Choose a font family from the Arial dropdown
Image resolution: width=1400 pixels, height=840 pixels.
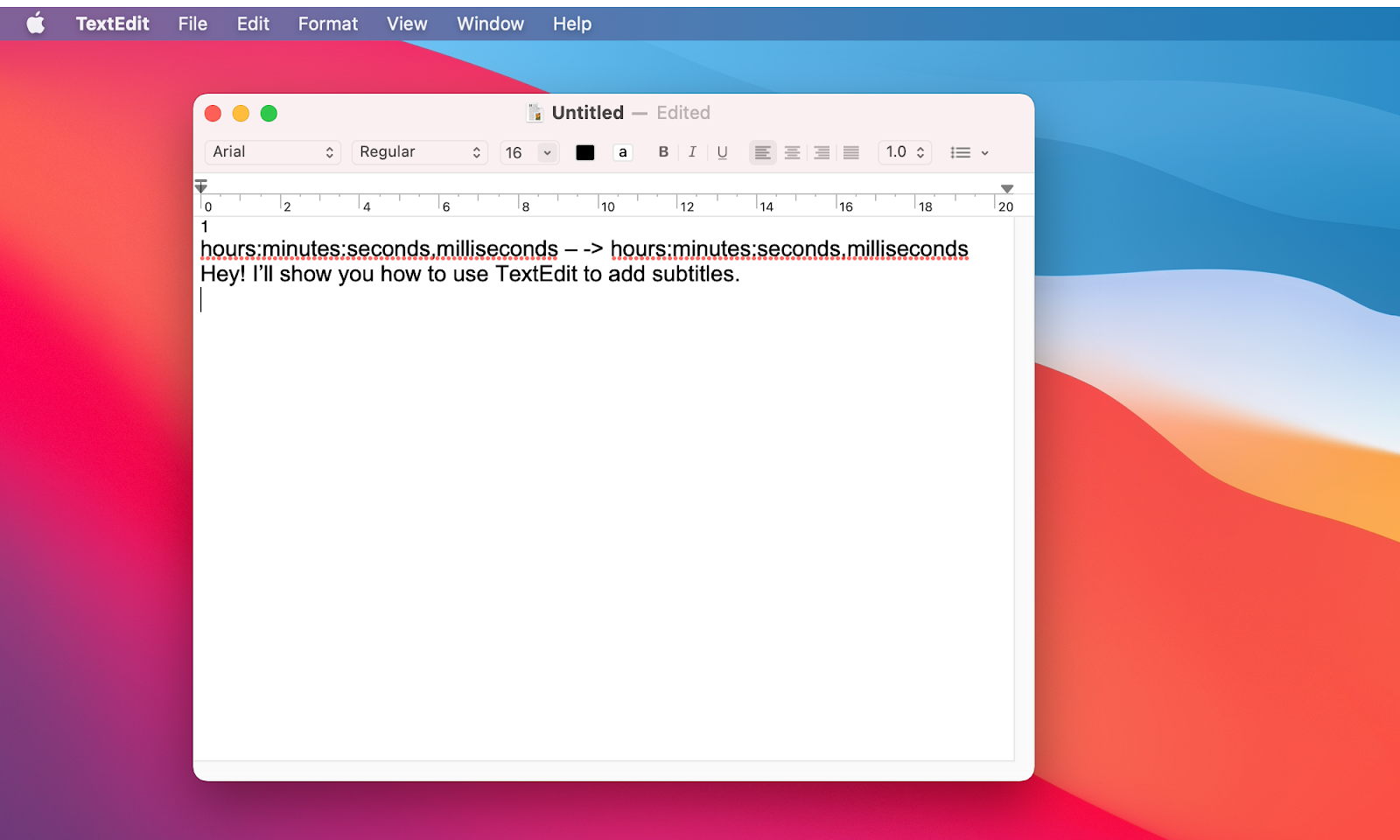272,152
